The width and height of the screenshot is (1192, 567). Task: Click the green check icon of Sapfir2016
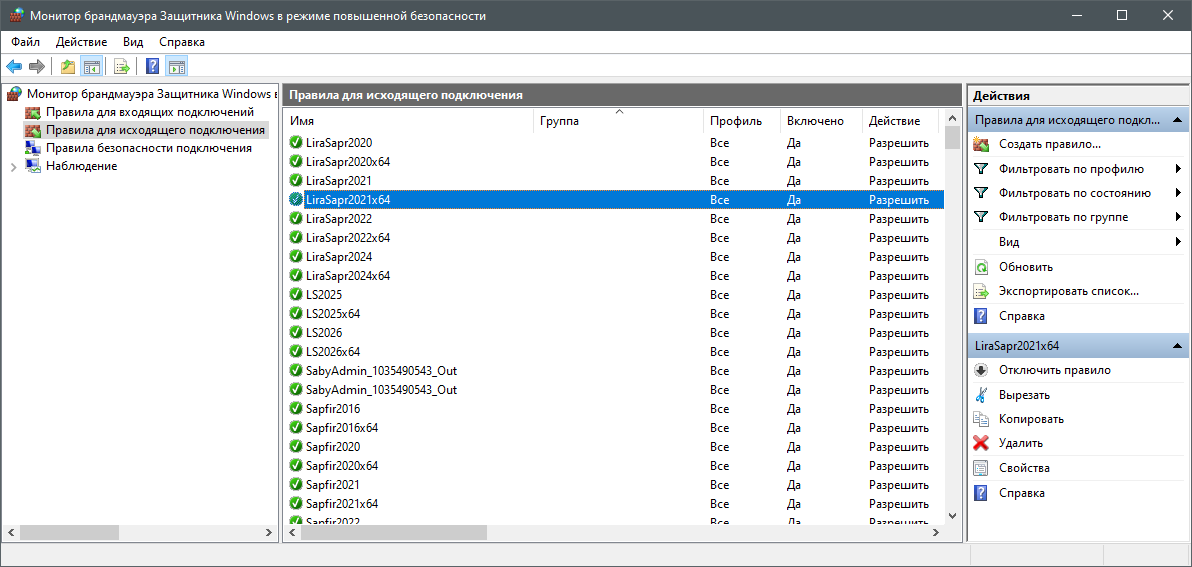[x=296, y=408]
